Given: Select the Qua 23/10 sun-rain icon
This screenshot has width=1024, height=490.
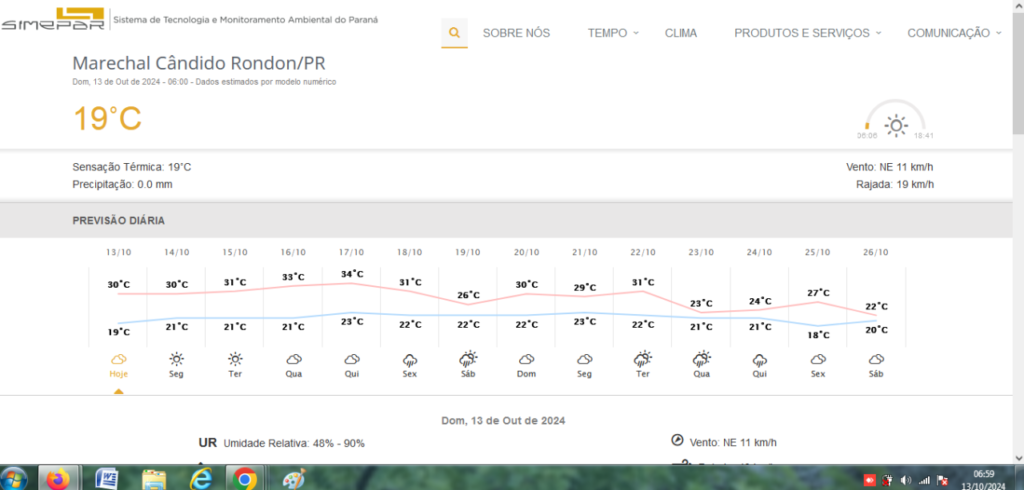Looking at the screenshot, I should click(x=701, y=359).
